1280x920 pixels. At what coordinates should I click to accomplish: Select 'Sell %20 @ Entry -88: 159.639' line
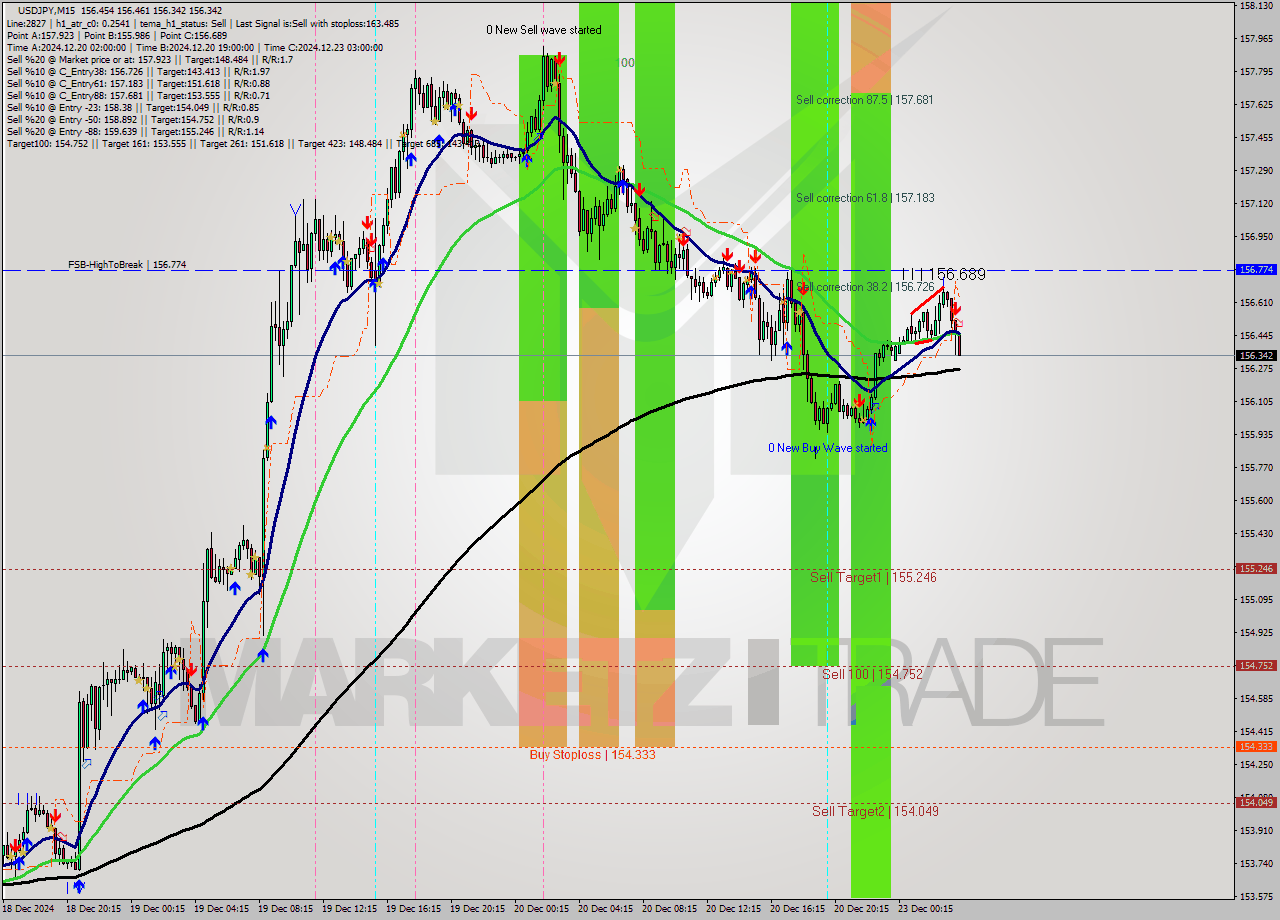(135, 131)
